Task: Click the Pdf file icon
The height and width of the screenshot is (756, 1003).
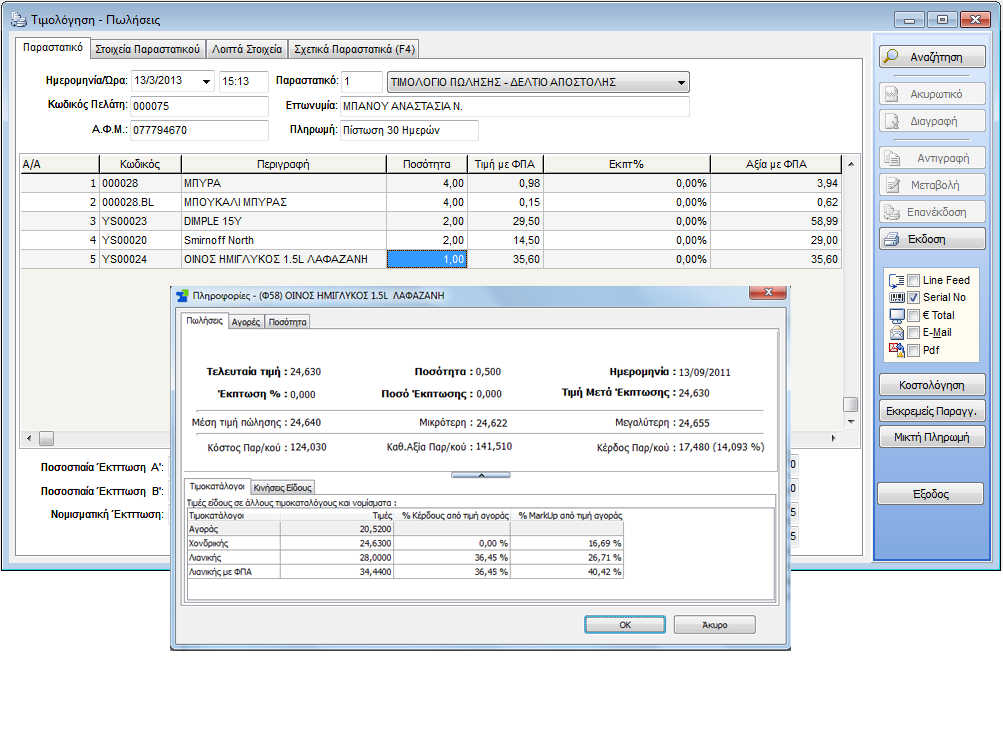Action: coord(896,350)
